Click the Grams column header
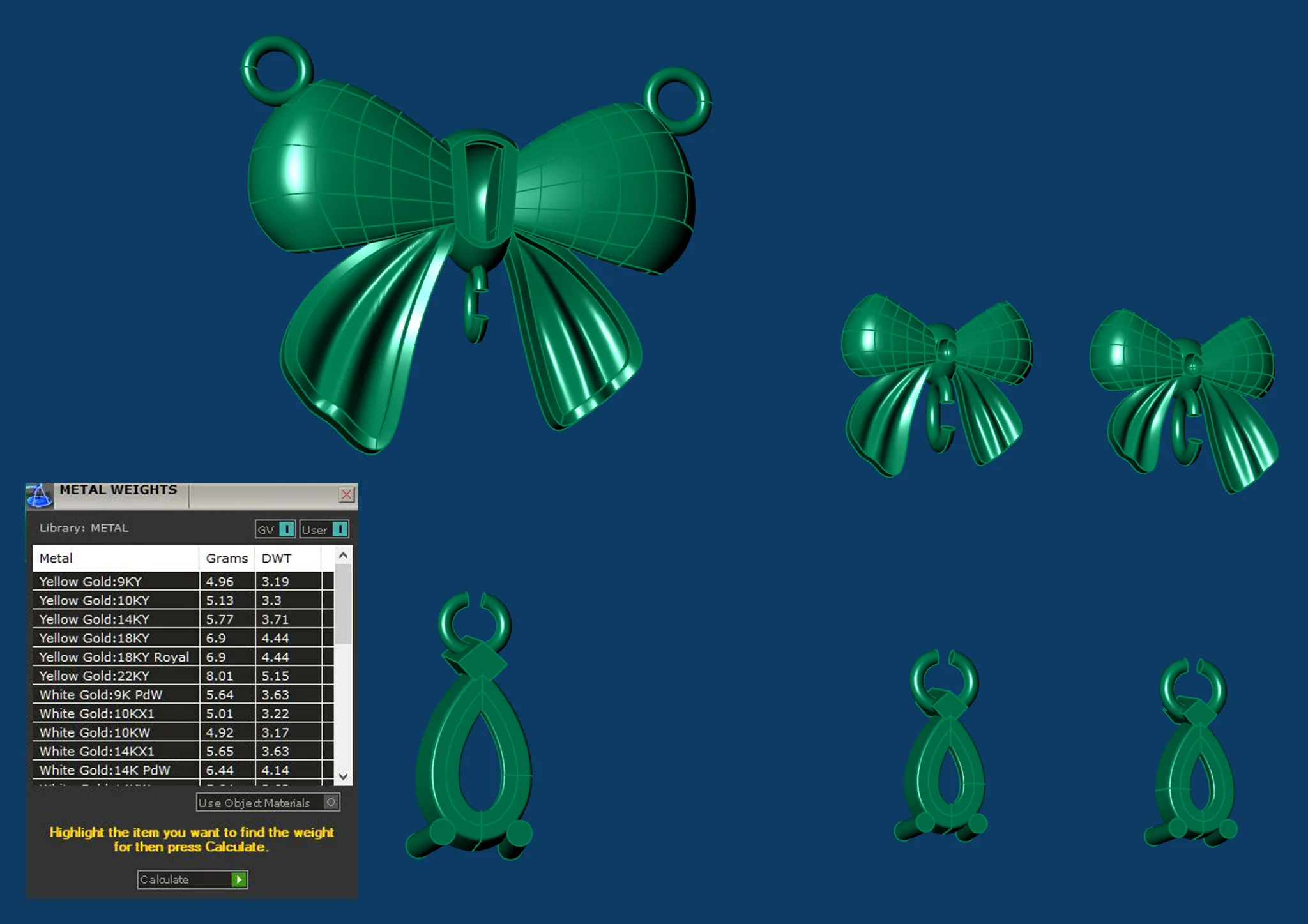1308x924 pixels. (227, 558)
